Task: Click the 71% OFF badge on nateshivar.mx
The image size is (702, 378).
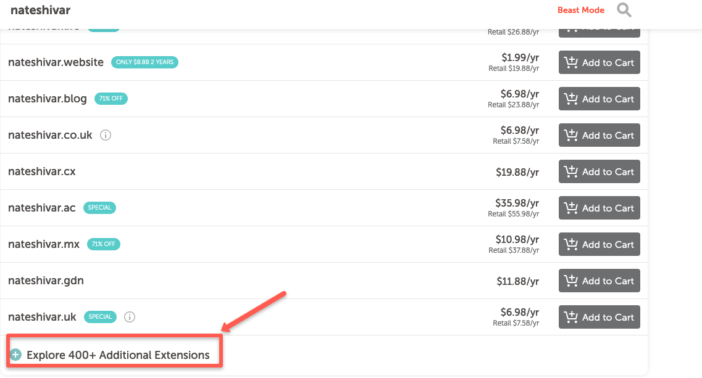Action: (x=103, y=244)
